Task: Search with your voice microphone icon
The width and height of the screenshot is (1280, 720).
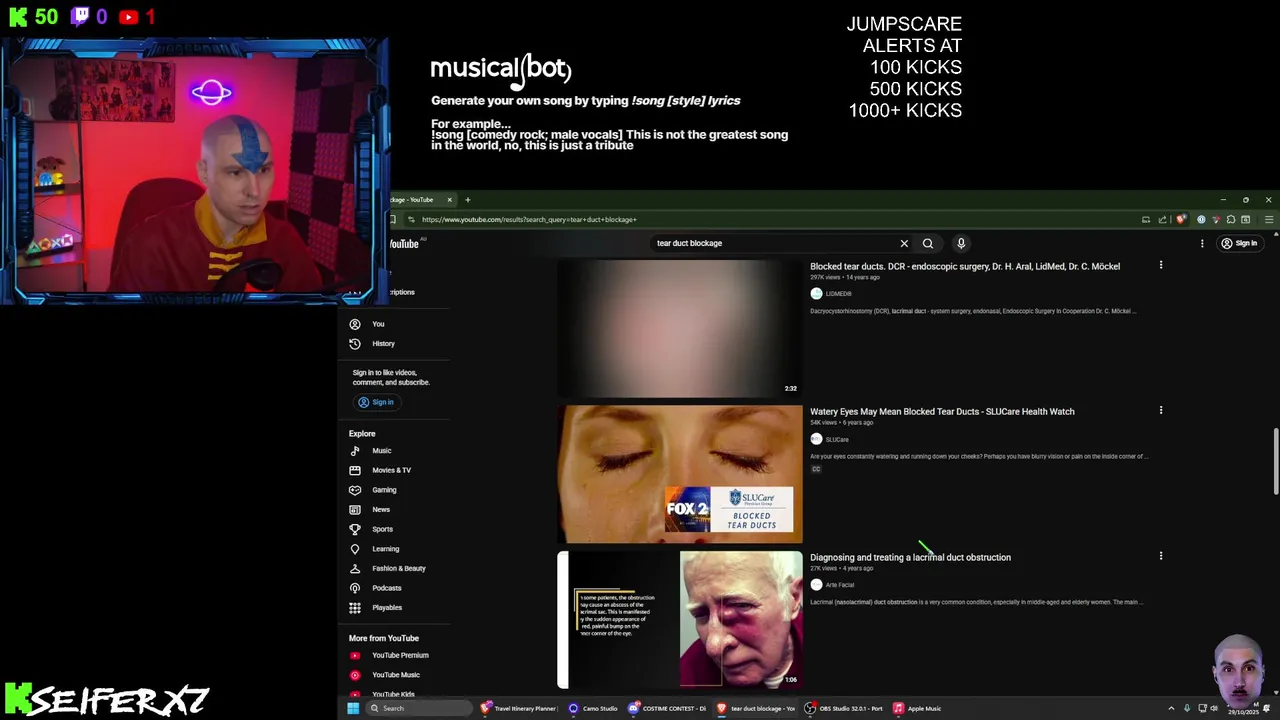Action: [x=961, y=243]
